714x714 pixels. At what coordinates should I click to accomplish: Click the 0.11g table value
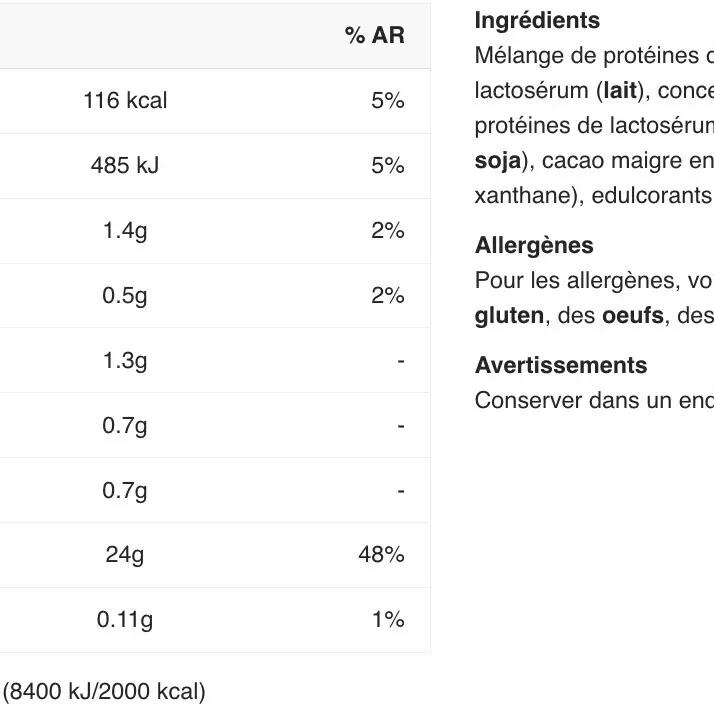pyautogui.click(x=125, y=620)
